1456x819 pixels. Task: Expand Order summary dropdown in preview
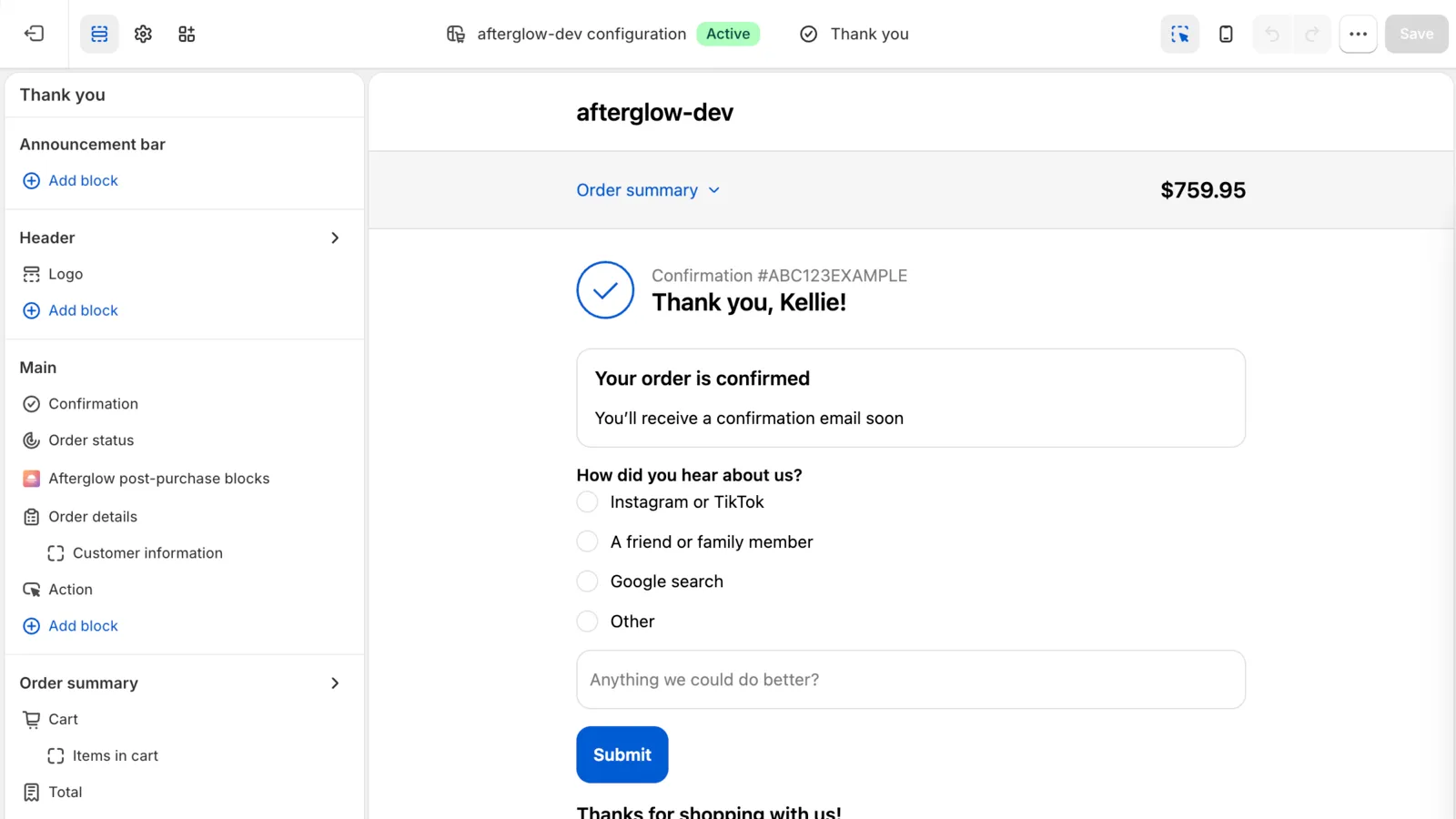pyautogui.click(x=648, y=190)
